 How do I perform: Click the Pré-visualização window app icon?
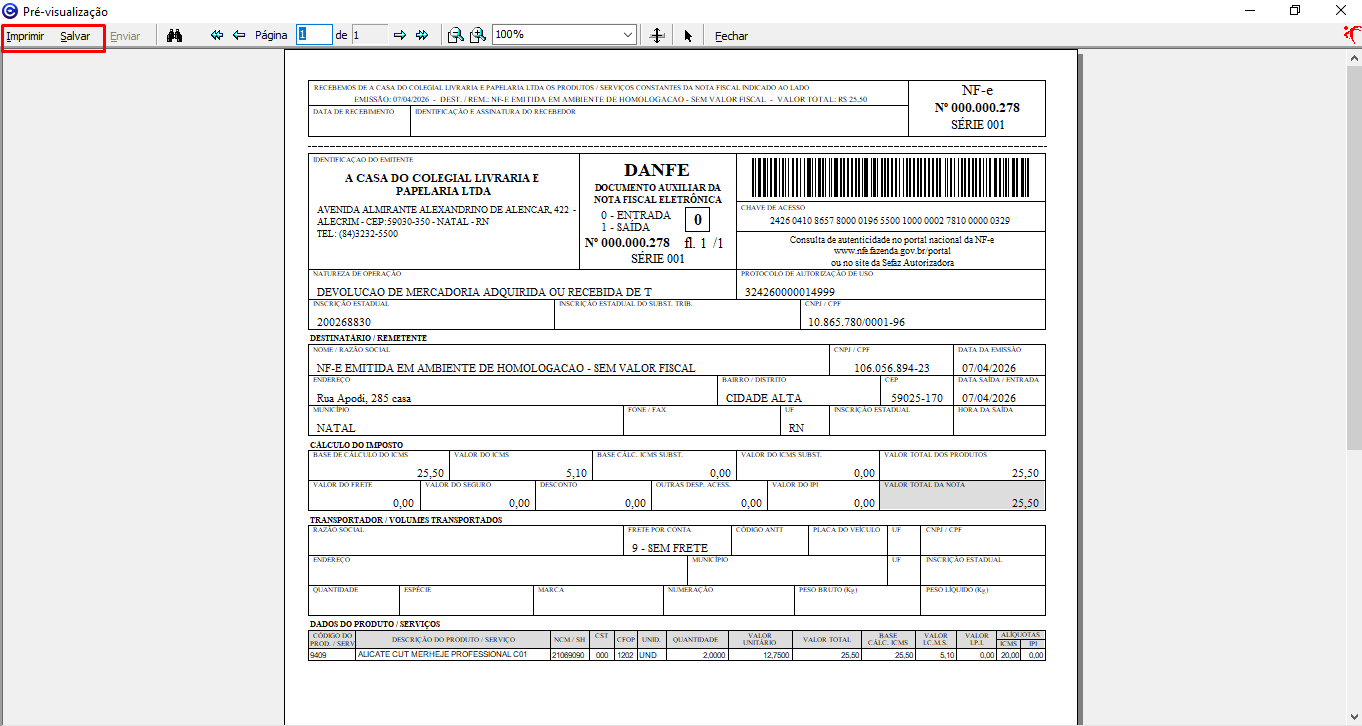11,11
